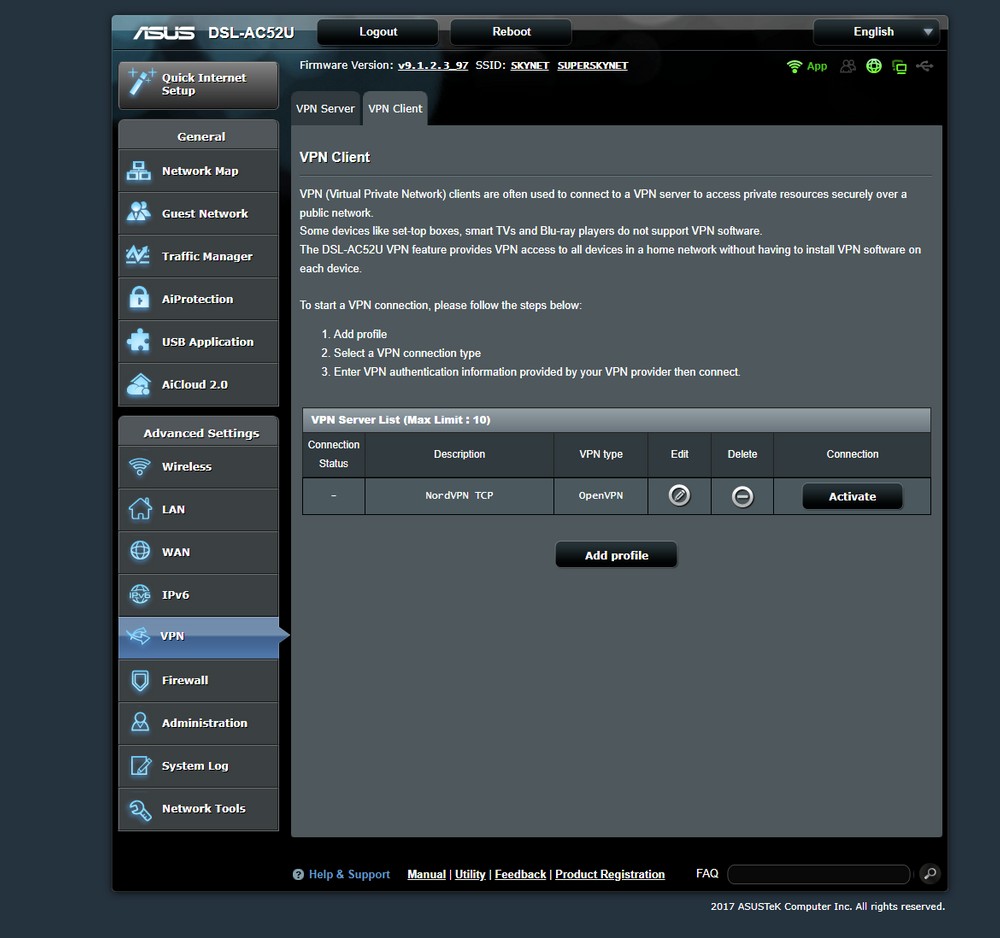Click the FAQ search magnifier icon

pyautogui.click(x=930, y=874)
